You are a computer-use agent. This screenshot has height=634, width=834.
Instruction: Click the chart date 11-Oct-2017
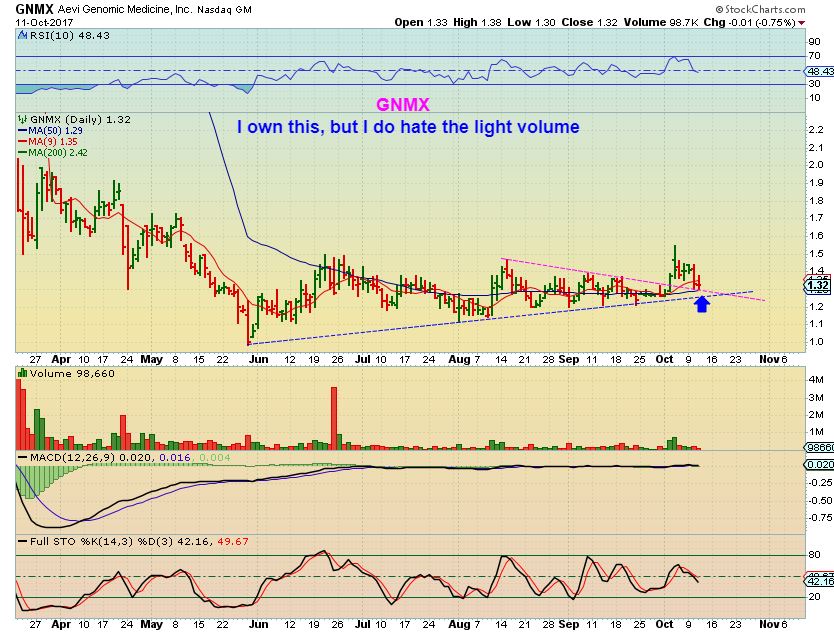[x=44, y=23]
